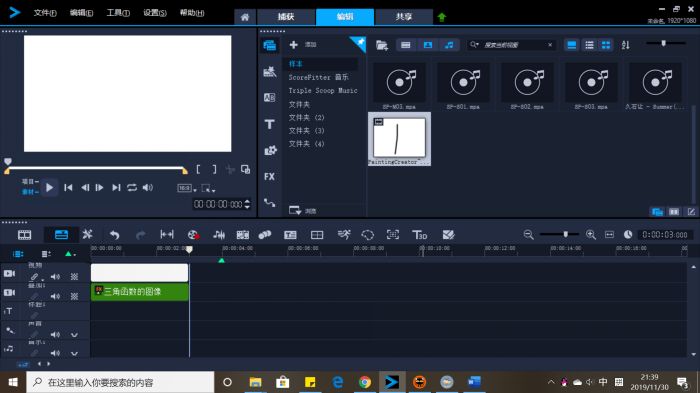This screenshot has height=393, width=700.
Task: Open the aspect ratio 16:9 dropdown
Action: 187,188
